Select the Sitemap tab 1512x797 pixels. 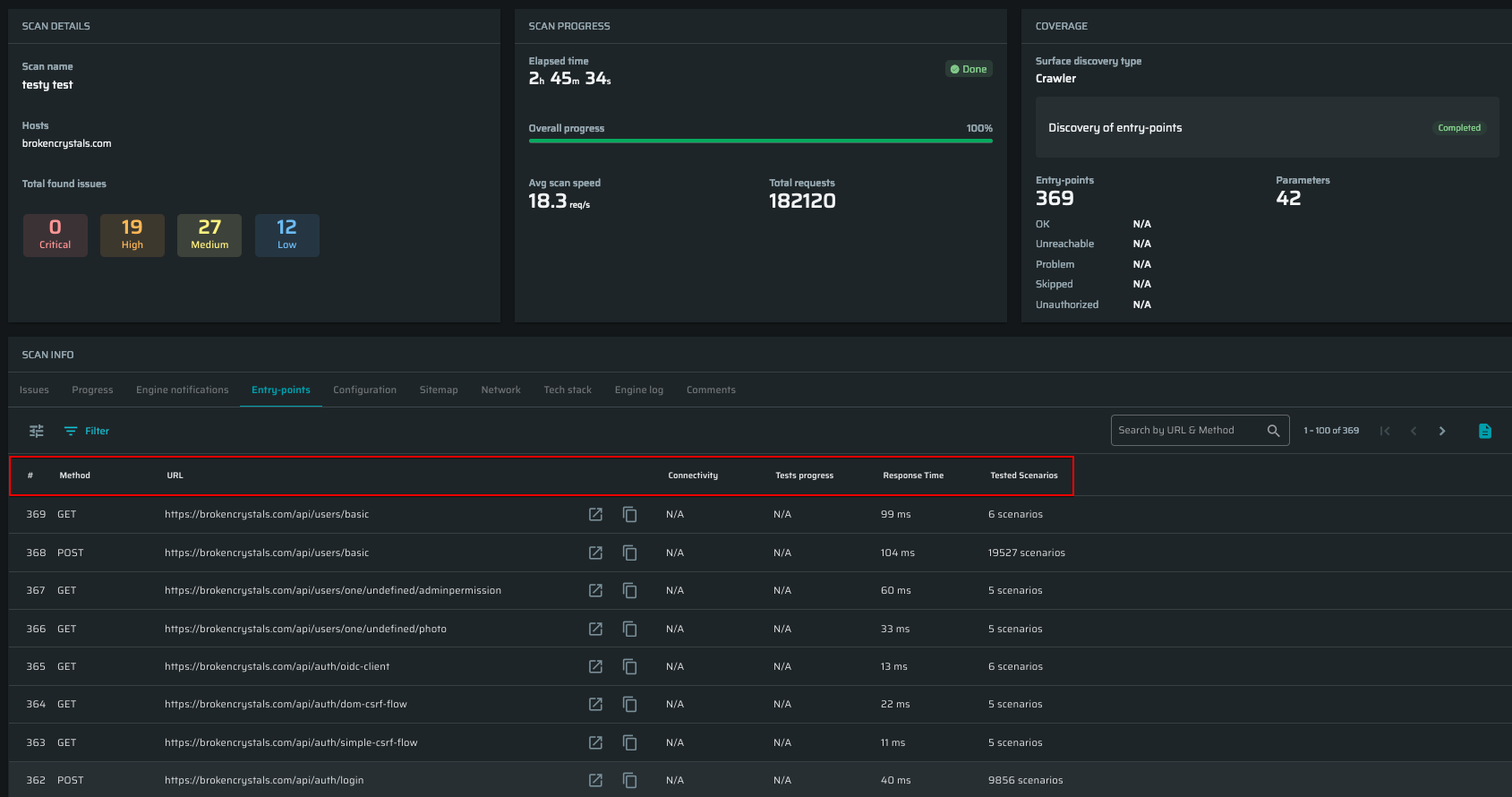pos(439,390)
